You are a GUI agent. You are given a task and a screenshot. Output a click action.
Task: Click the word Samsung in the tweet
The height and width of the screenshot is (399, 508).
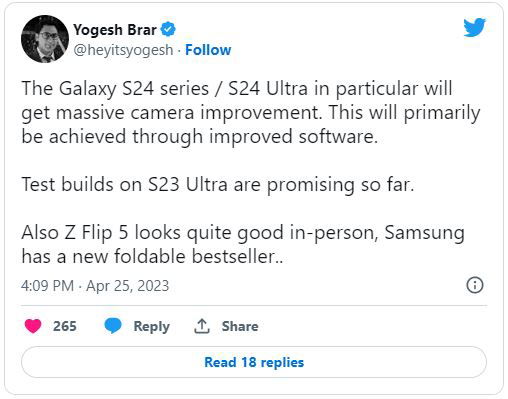pos(424,233)
